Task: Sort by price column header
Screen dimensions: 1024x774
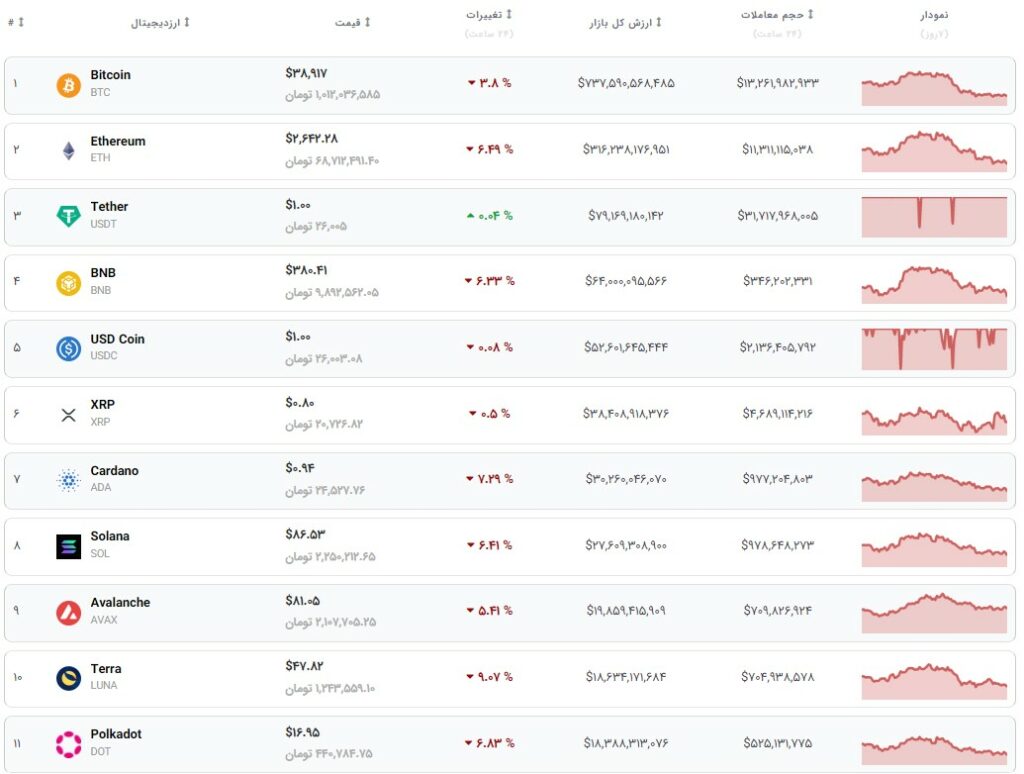Action: [x=353, y=22]
